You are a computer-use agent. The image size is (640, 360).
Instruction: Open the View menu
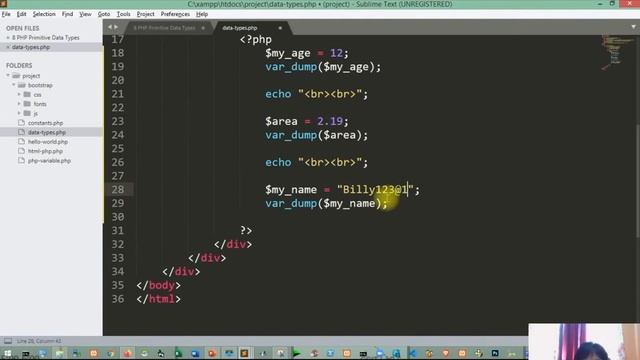coord(85,14)
